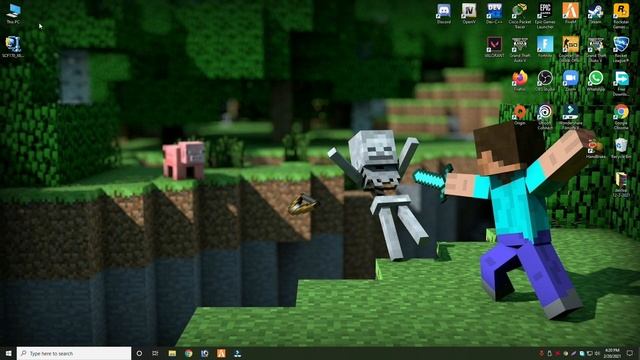Image resolution: width=640 pixels, height=360 pixels.
Task: Select the WinRAR archive file on desktop
Action: pyautogui.click(x=621, y=184)
